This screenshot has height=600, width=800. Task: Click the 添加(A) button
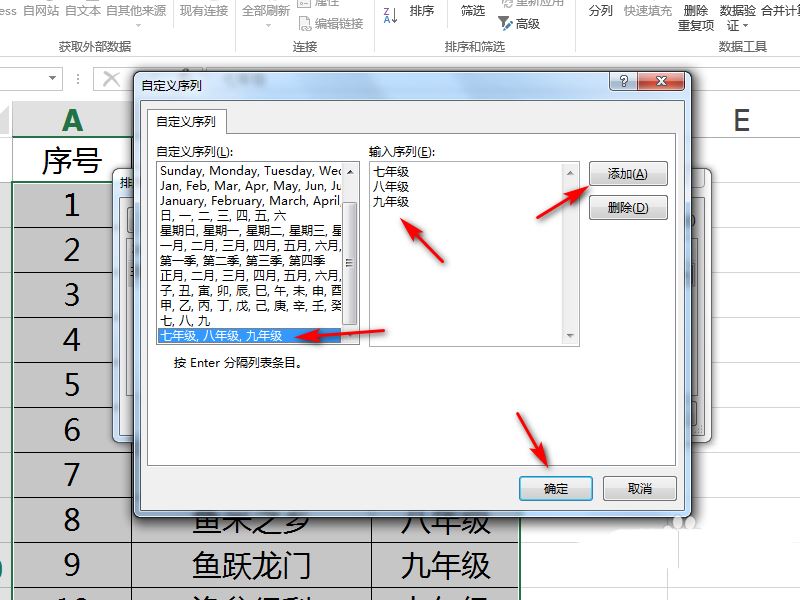tap(628, 174)
